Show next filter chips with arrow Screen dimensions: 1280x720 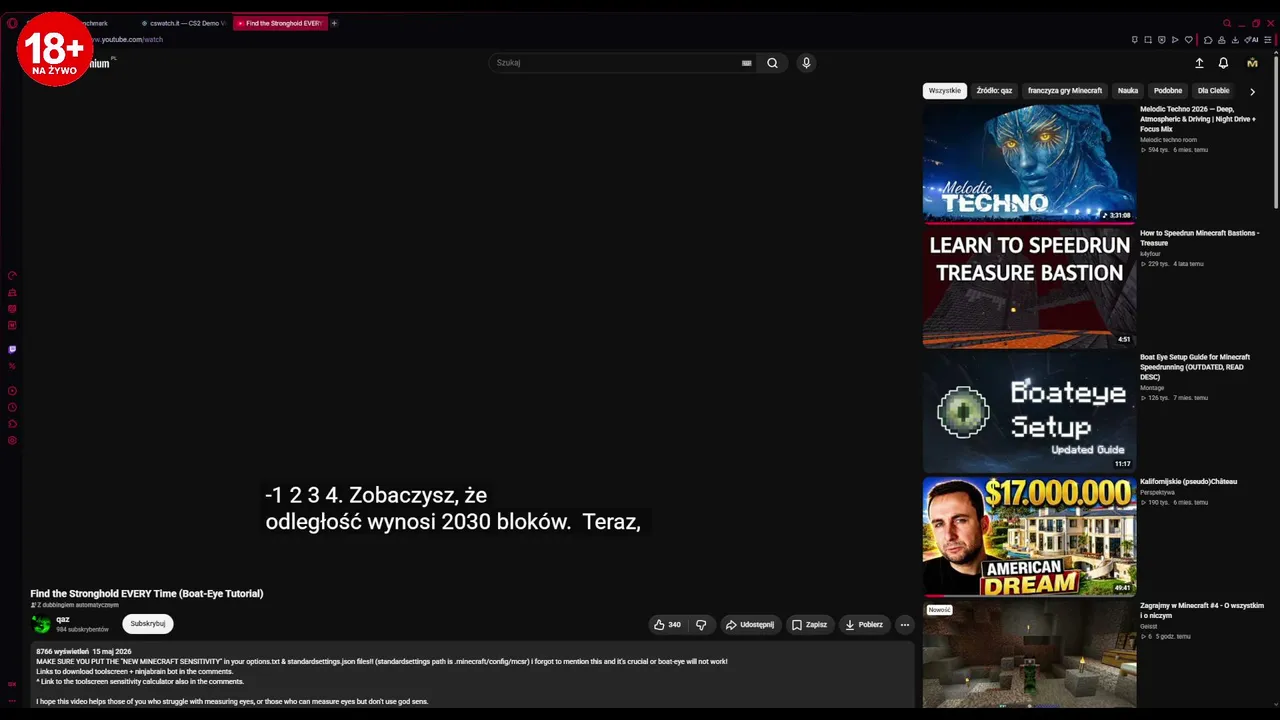coord(1252,91)
